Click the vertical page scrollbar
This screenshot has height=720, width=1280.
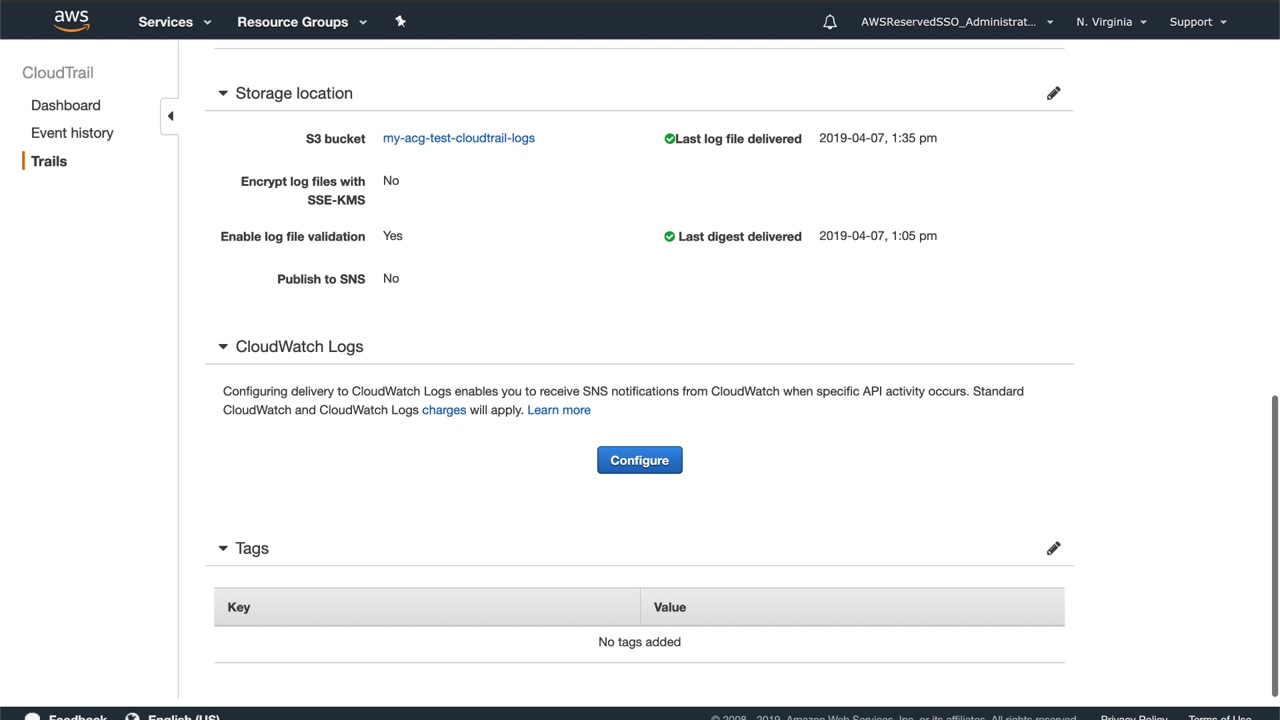tap(1274, 545)
